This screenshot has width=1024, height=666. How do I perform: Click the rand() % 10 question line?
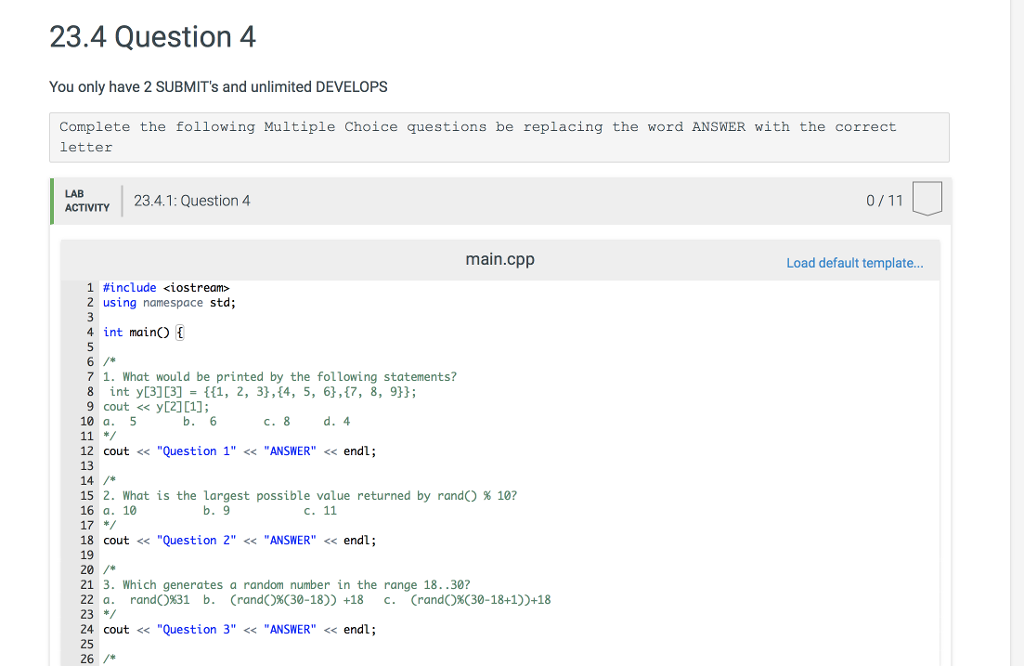click(310, 496)
